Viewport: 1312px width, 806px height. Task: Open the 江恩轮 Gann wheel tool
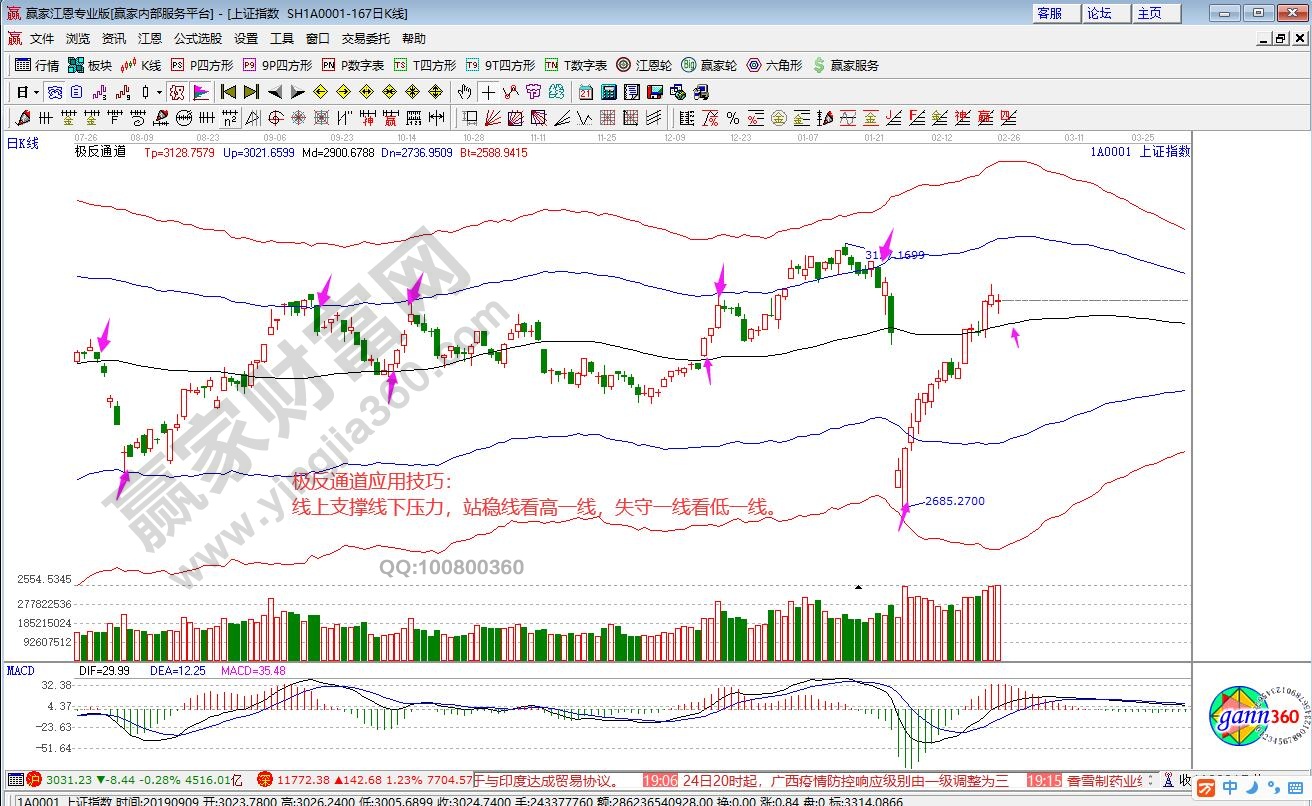tap(647, 65)
